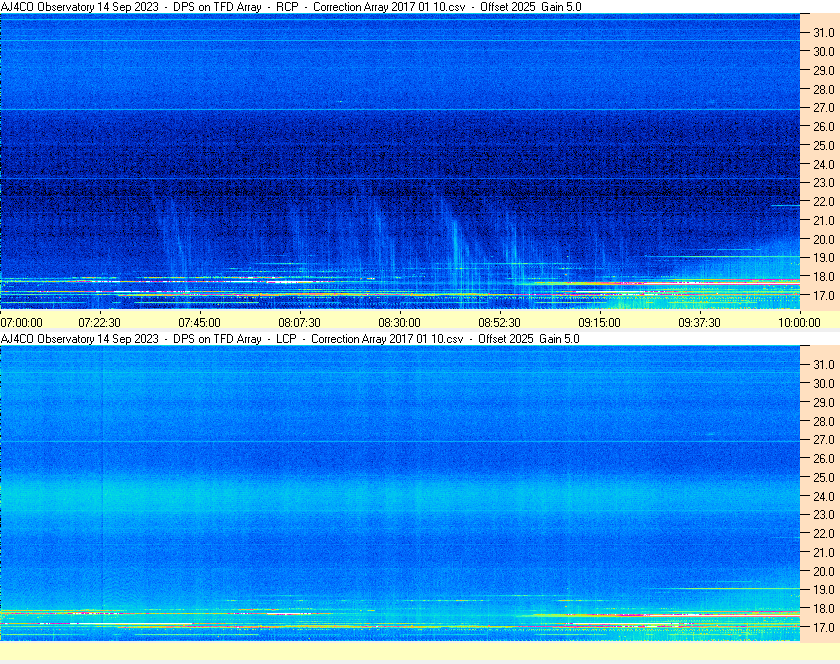
Task: Select the 09:37:30 time axis label
Action: [x=700, y=322]
